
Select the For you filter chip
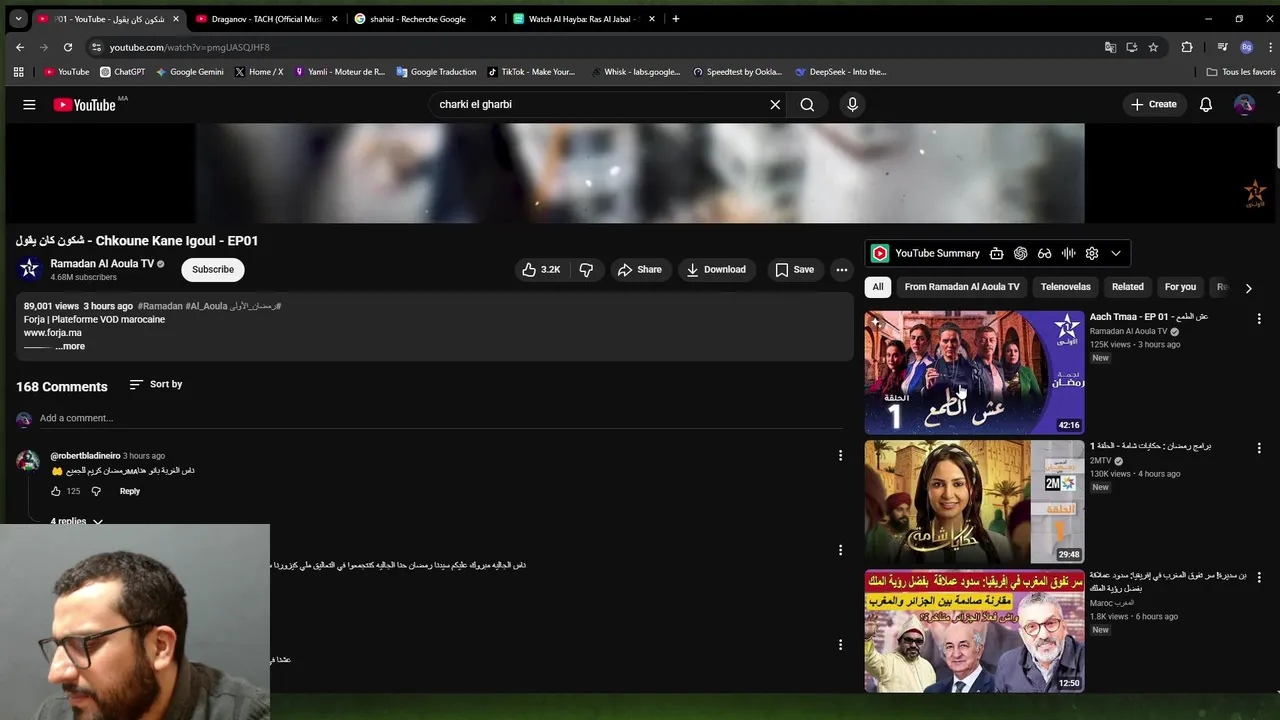coord(1180,287)
